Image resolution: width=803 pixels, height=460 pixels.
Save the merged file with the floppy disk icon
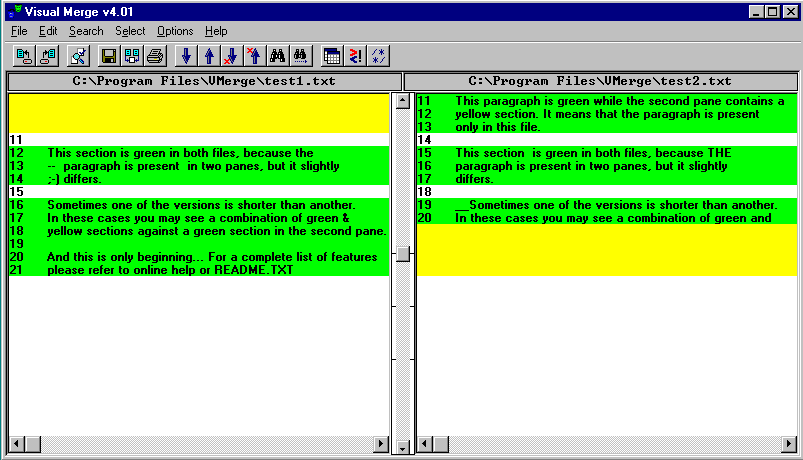tap(109, 56)
